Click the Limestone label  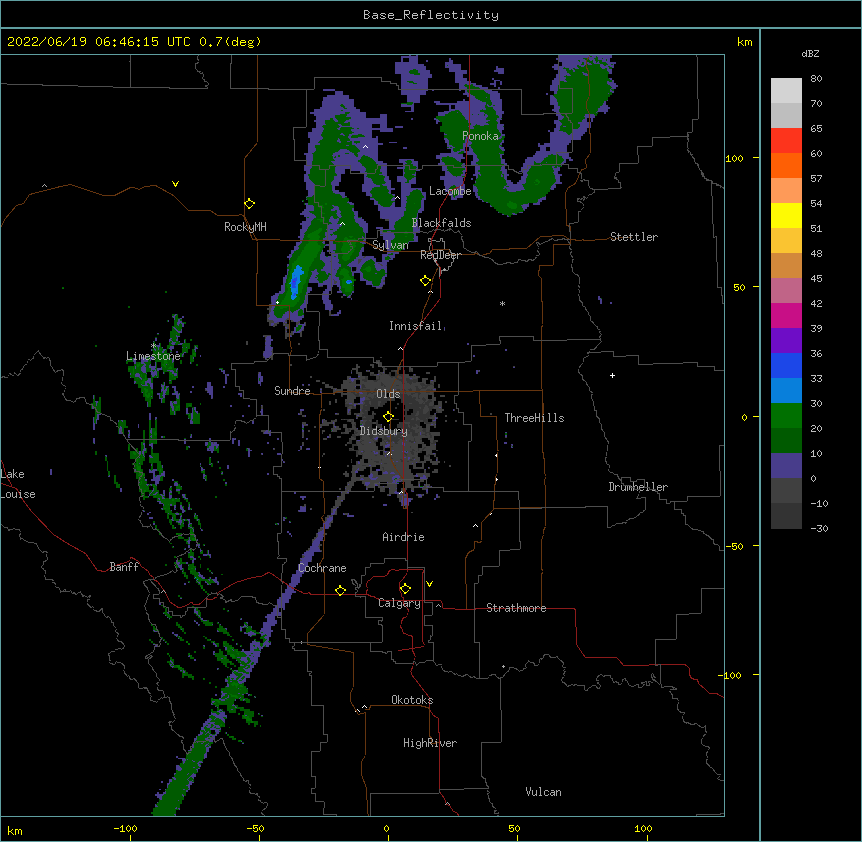153,356
